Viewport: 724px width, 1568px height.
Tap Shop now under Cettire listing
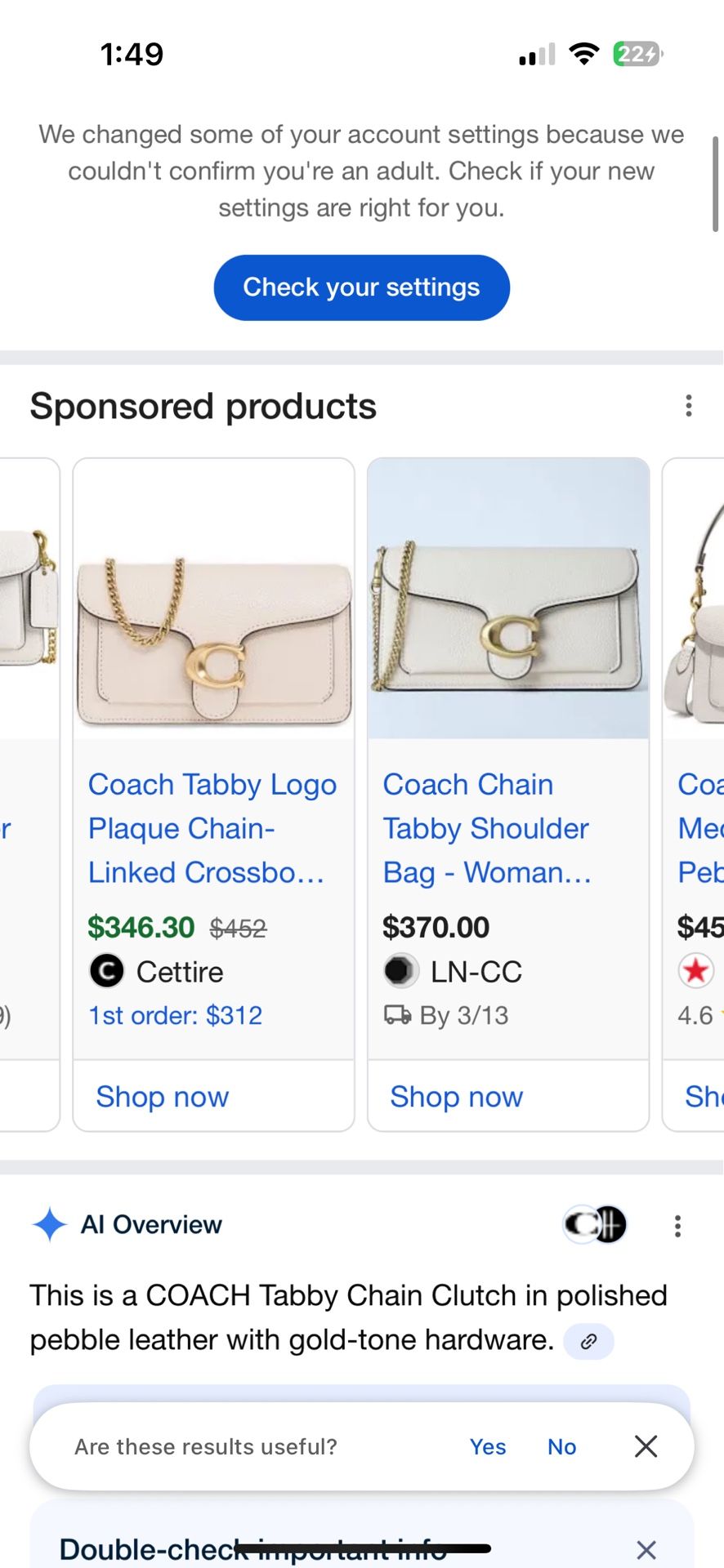[163, 1097]
